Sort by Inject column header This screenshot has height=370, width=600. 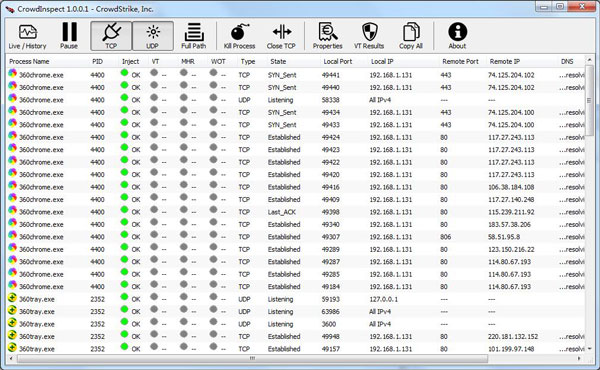tap(130, 61)
